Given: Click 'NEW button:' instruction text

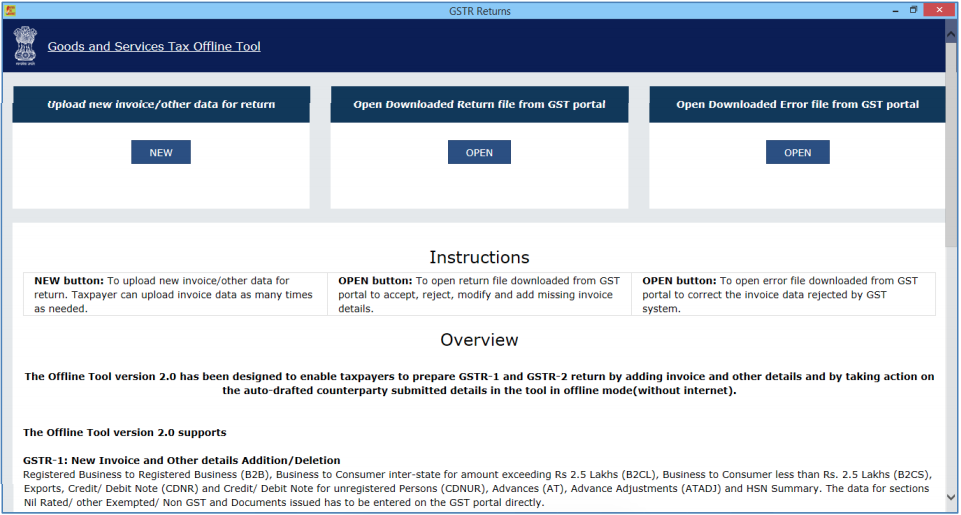Looking at the screenshot, I should pyautogui.click(x=69, y=281).
